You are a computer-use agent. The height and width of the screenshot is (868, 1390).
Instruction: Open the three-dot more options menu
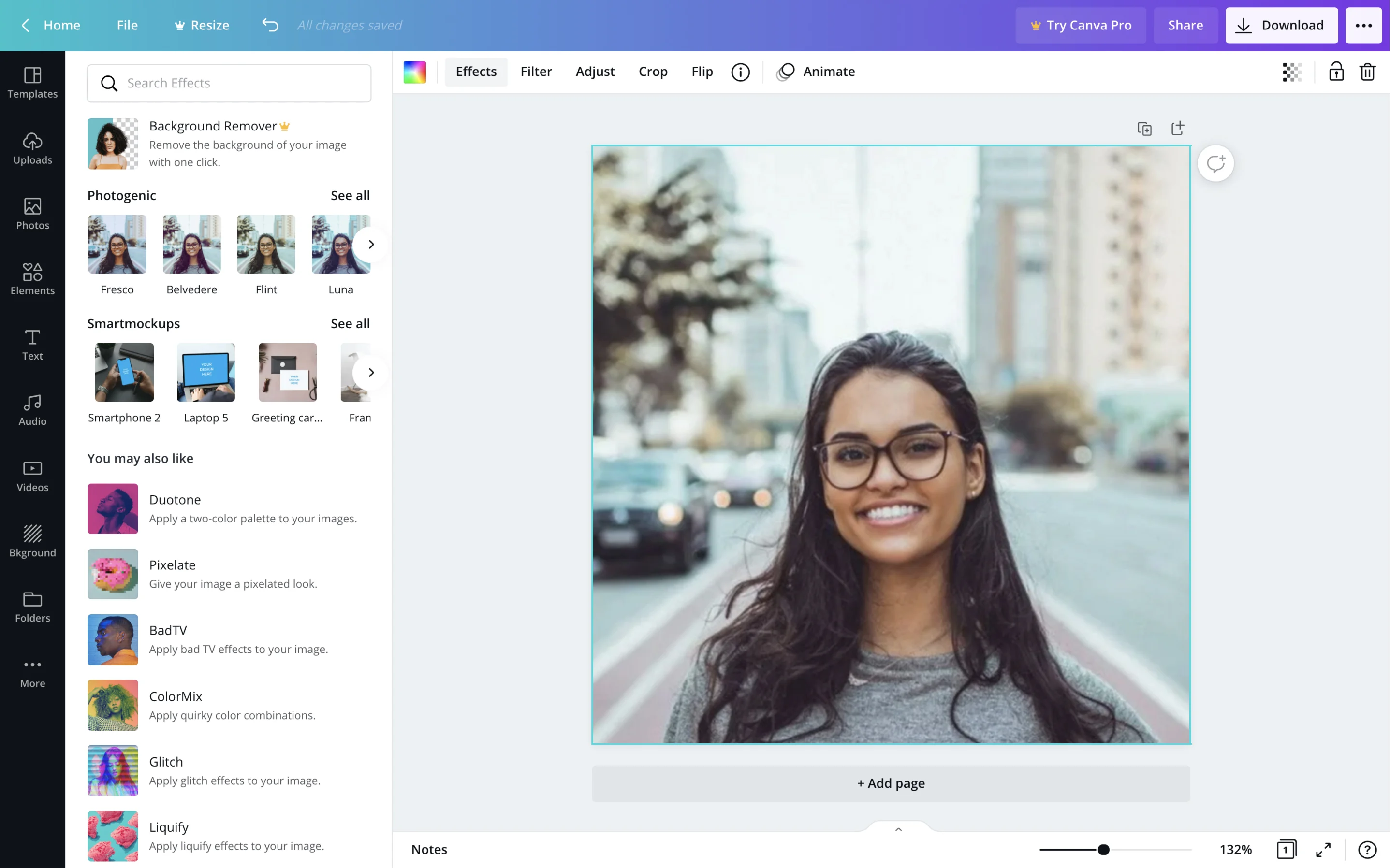(x=1365, y=25)
